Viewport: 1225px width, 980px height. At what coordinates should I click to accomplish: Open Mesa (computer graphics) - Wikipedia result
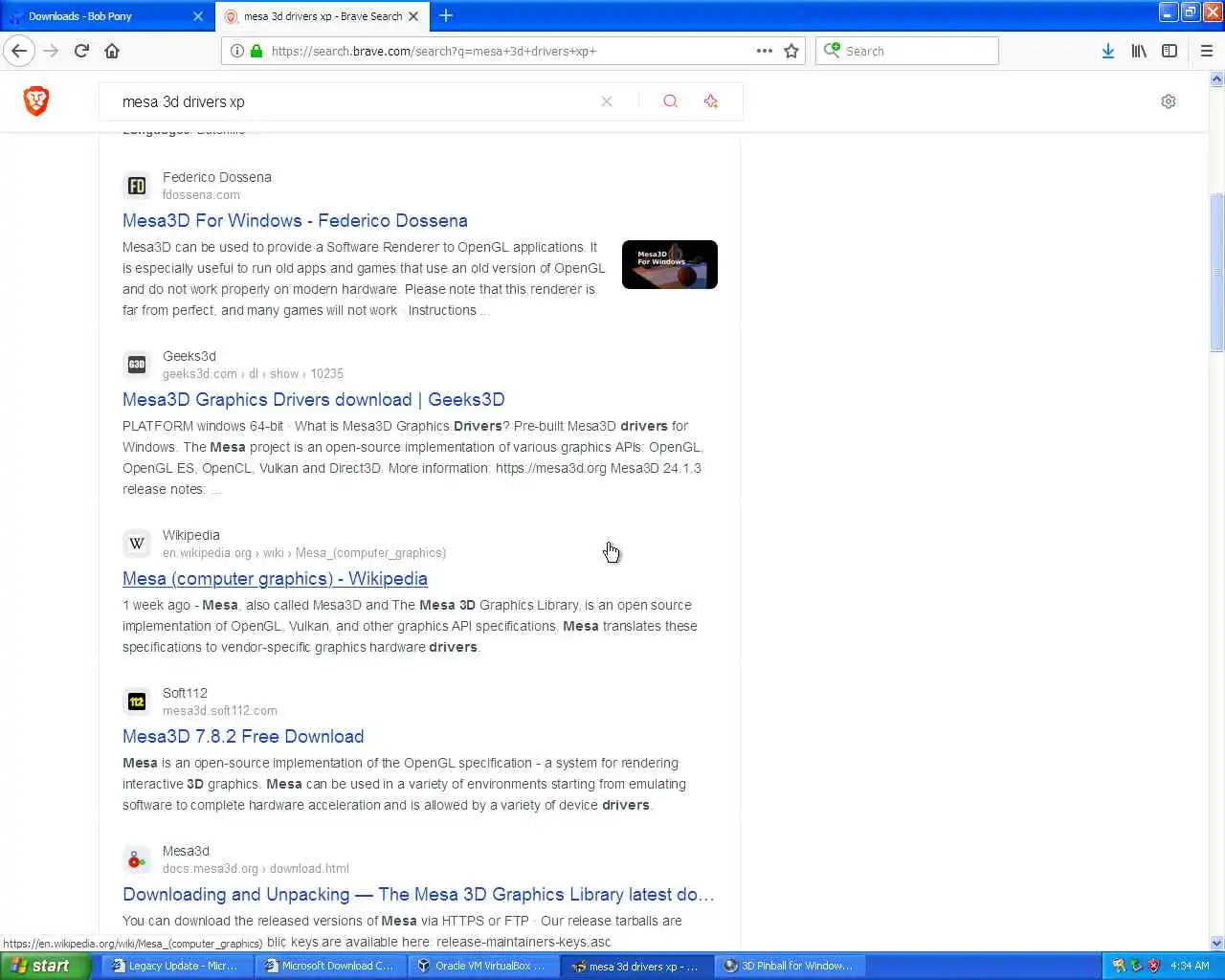coord(275,578)
